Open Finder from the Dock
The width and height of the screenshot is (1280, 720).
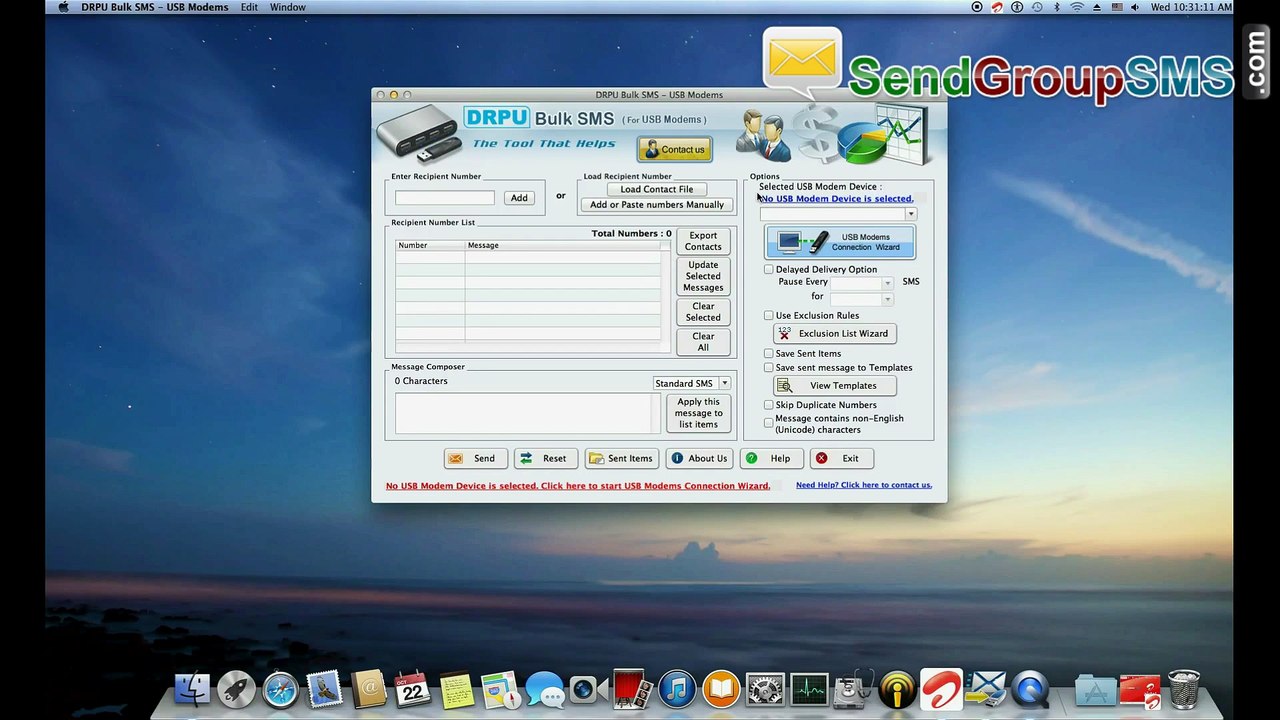tap(192, 690)
